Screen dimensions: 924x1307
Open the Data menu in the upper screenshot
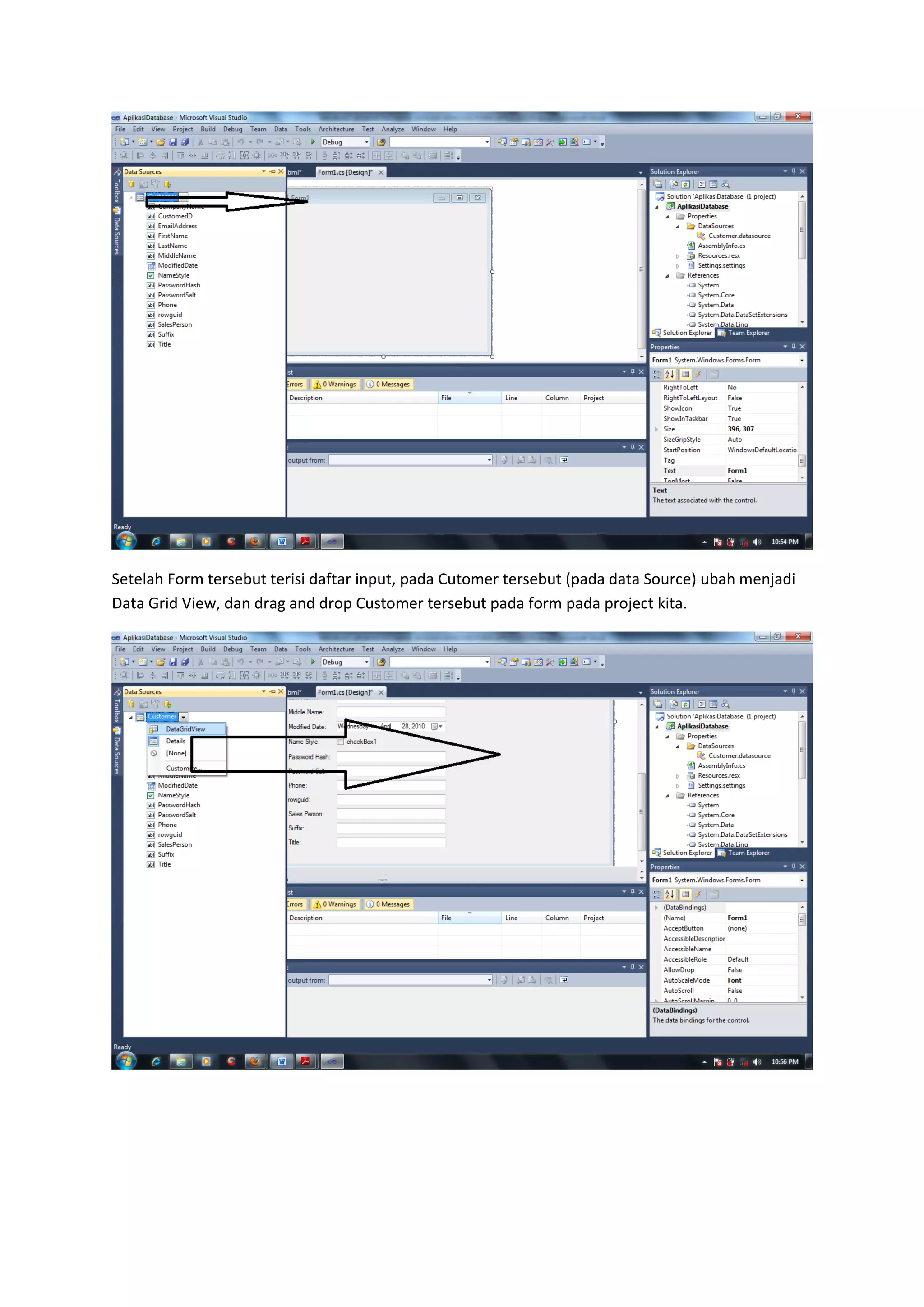click(281, 129)
